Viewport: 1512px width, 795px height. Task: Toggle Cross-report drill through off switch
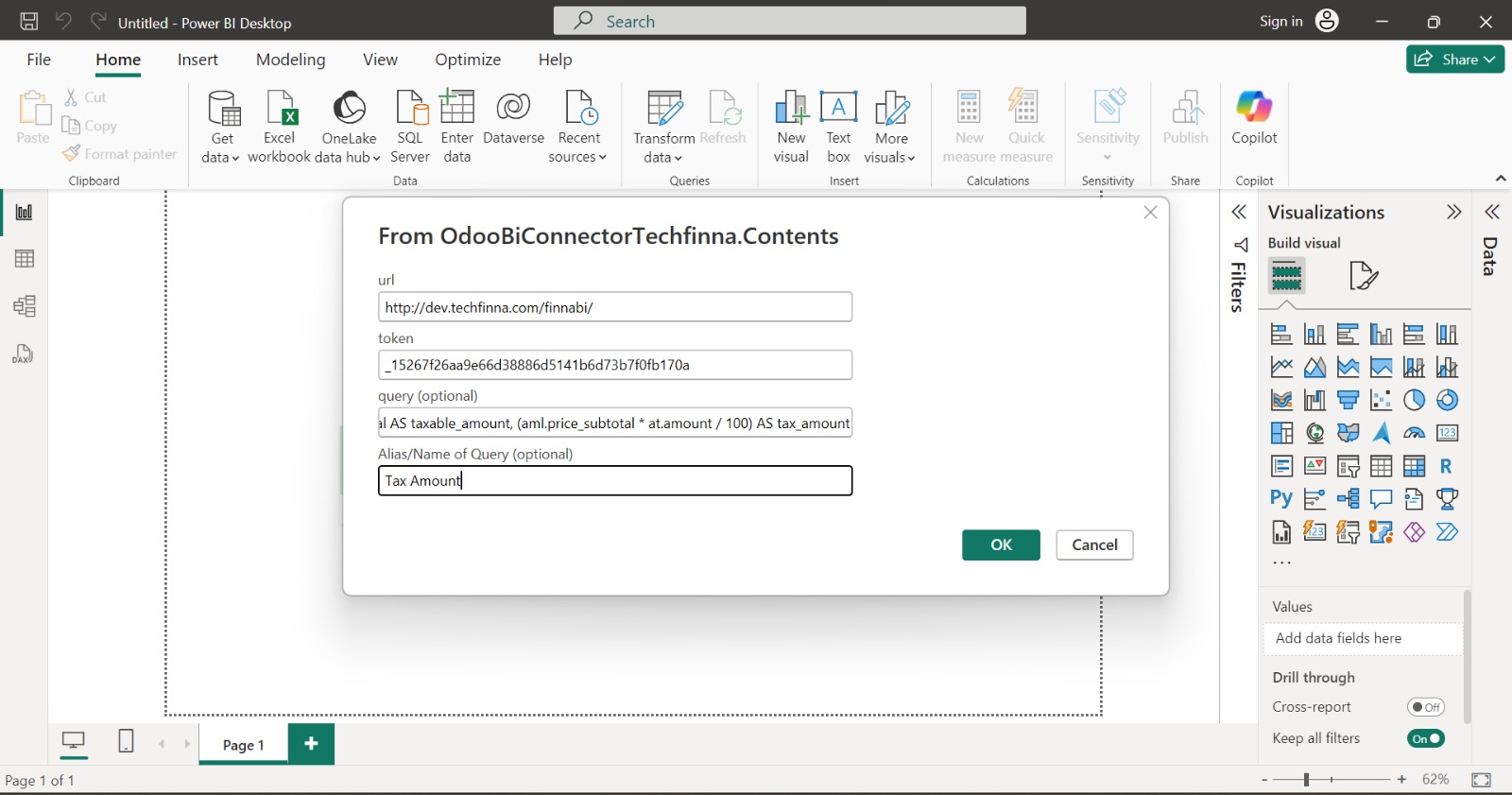point(1425,707)
